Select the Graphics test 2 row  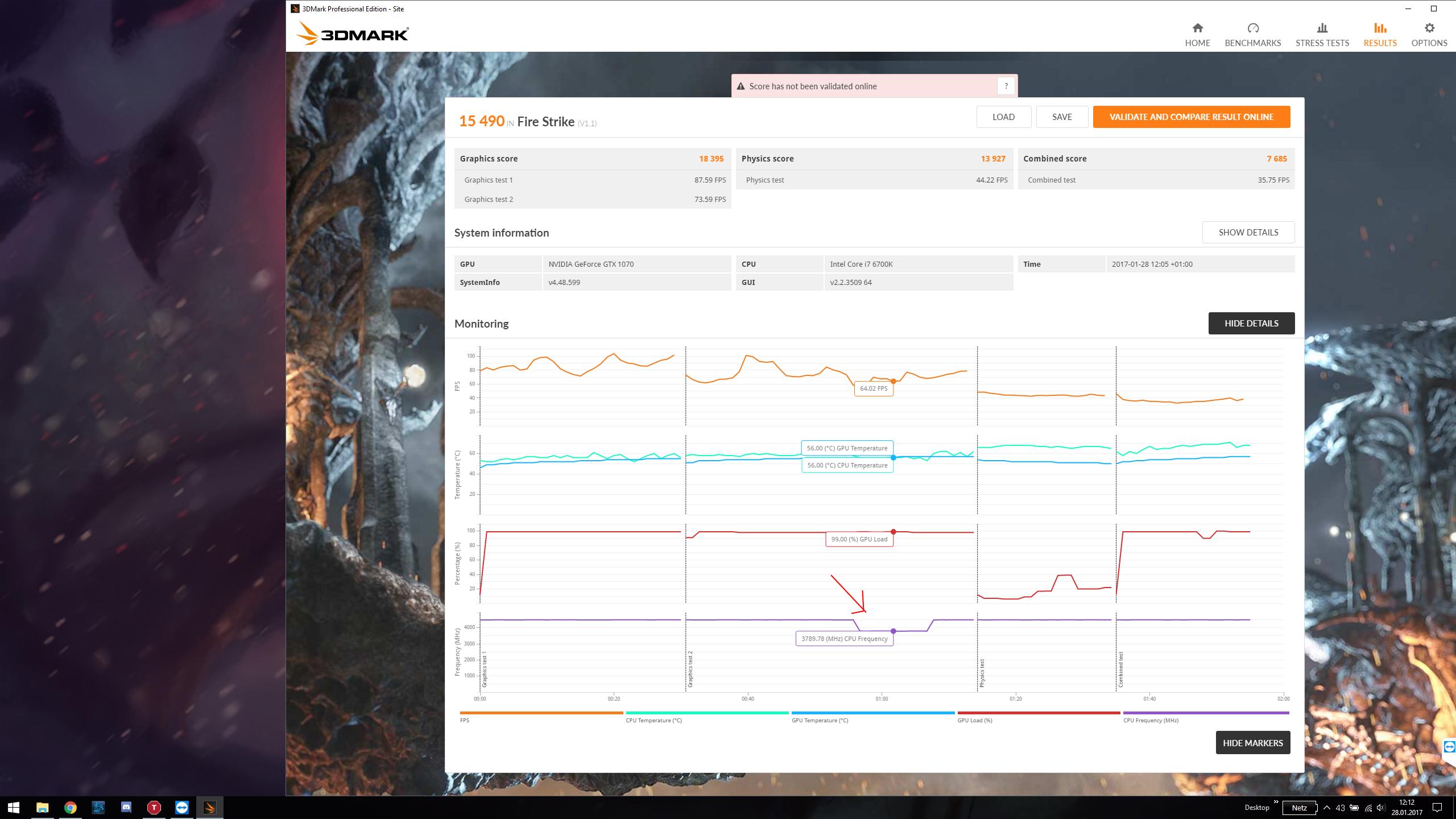click(593, 199)
